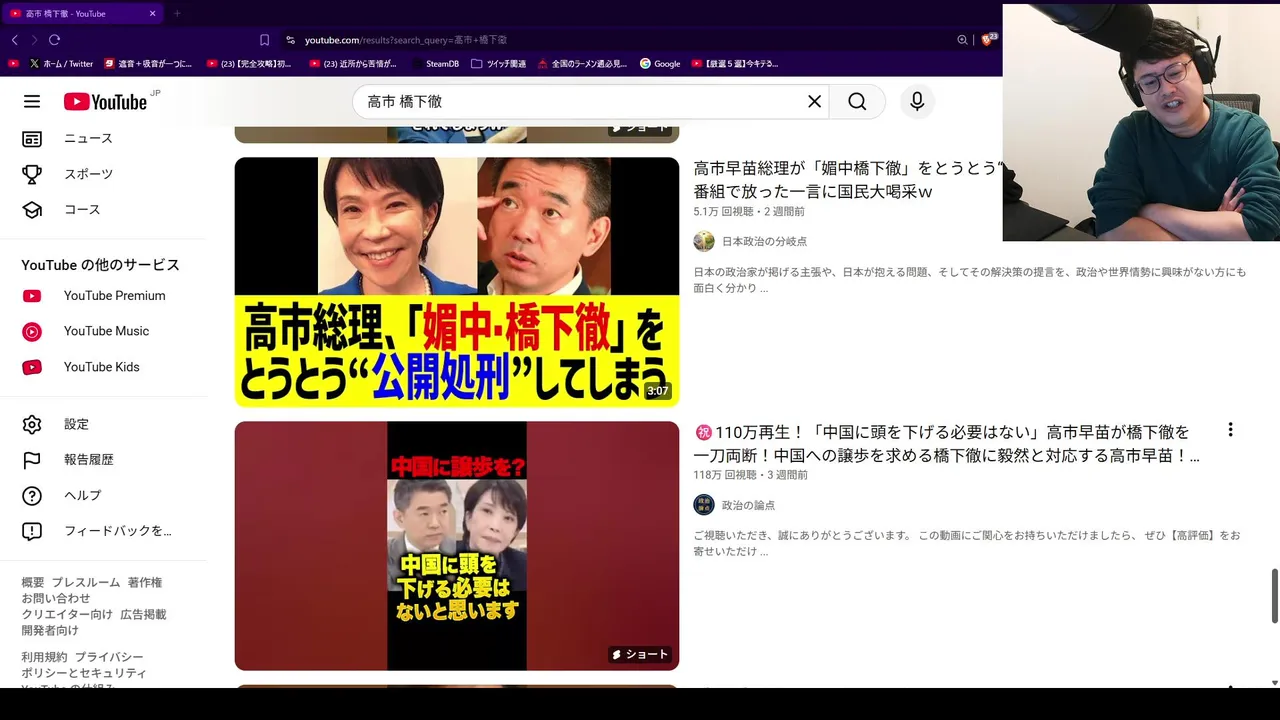Open the 中国に譲歩を？ Shorts thumbnail

coord(457,546)
